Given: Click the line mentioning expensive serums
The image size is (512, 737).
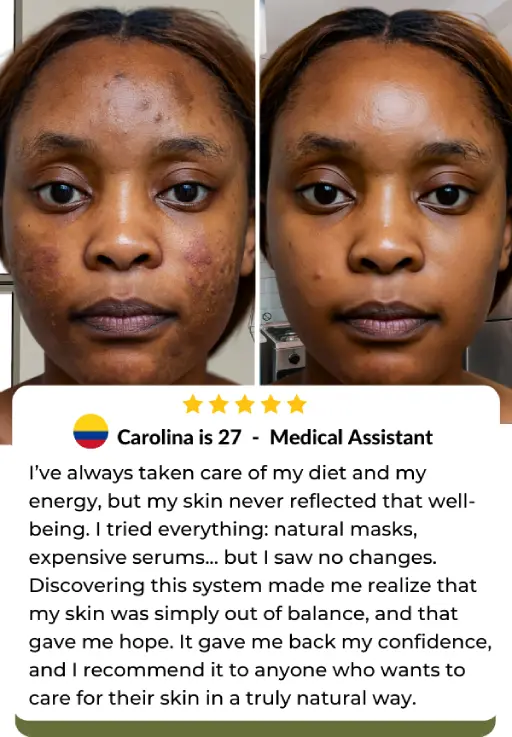Looking at the screenshot, I should point(233,557).
